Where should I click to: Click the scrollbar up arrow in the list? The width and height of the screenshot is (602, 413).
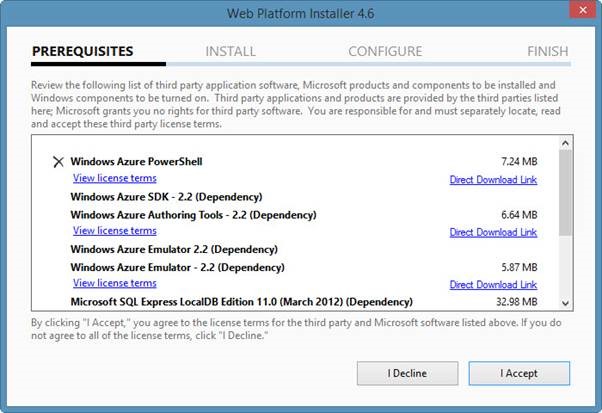[x=564, y=145]
